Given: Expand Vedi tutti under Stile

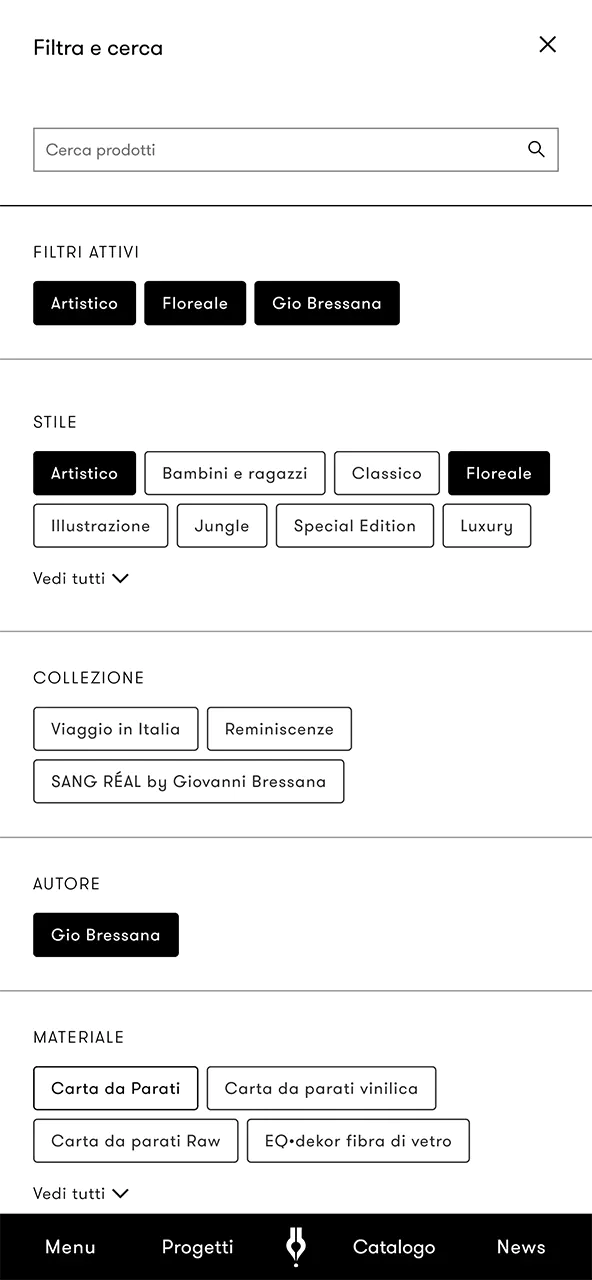Looking at the screenshot, I should 81,578.
